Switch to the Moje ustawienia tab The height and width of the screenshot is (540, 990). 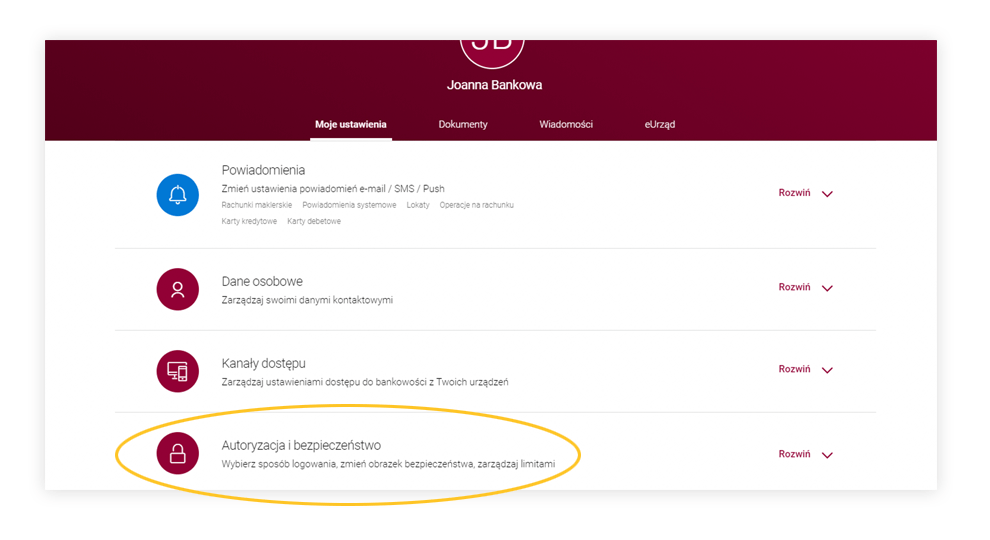[351, 125]
